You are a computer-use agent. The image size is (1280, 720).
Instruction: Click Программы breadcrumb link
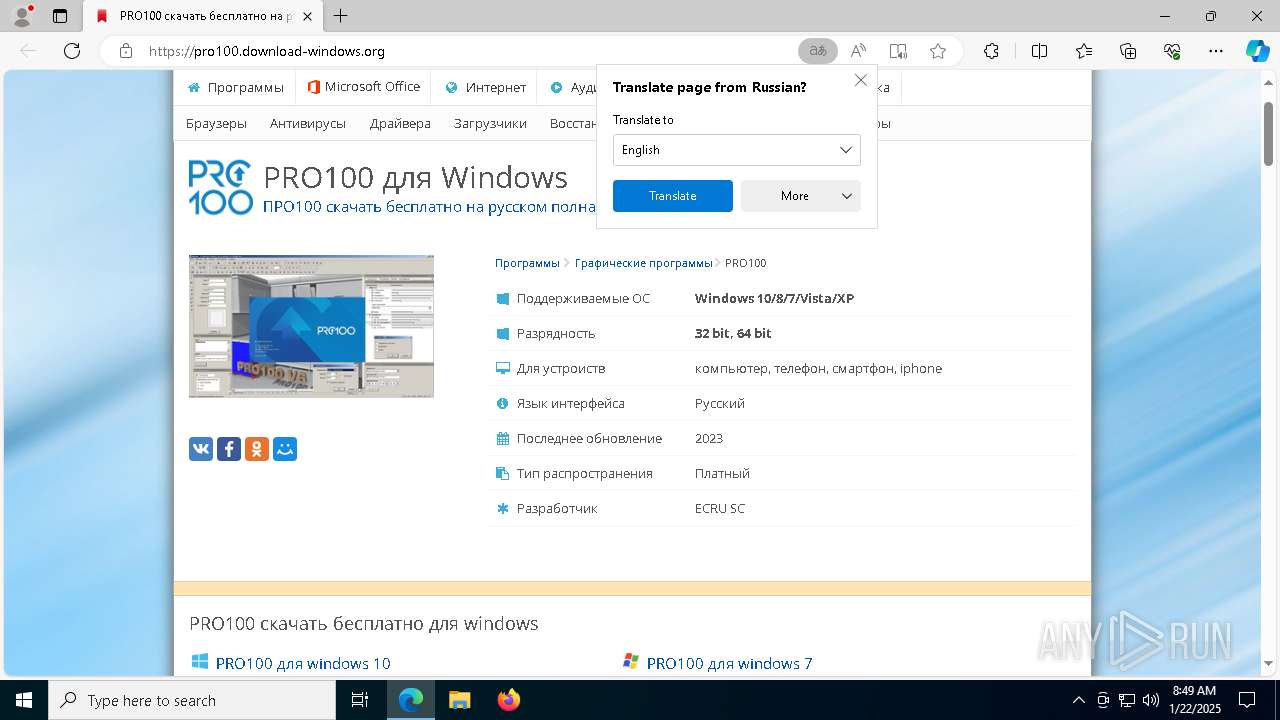pos(527,263)
